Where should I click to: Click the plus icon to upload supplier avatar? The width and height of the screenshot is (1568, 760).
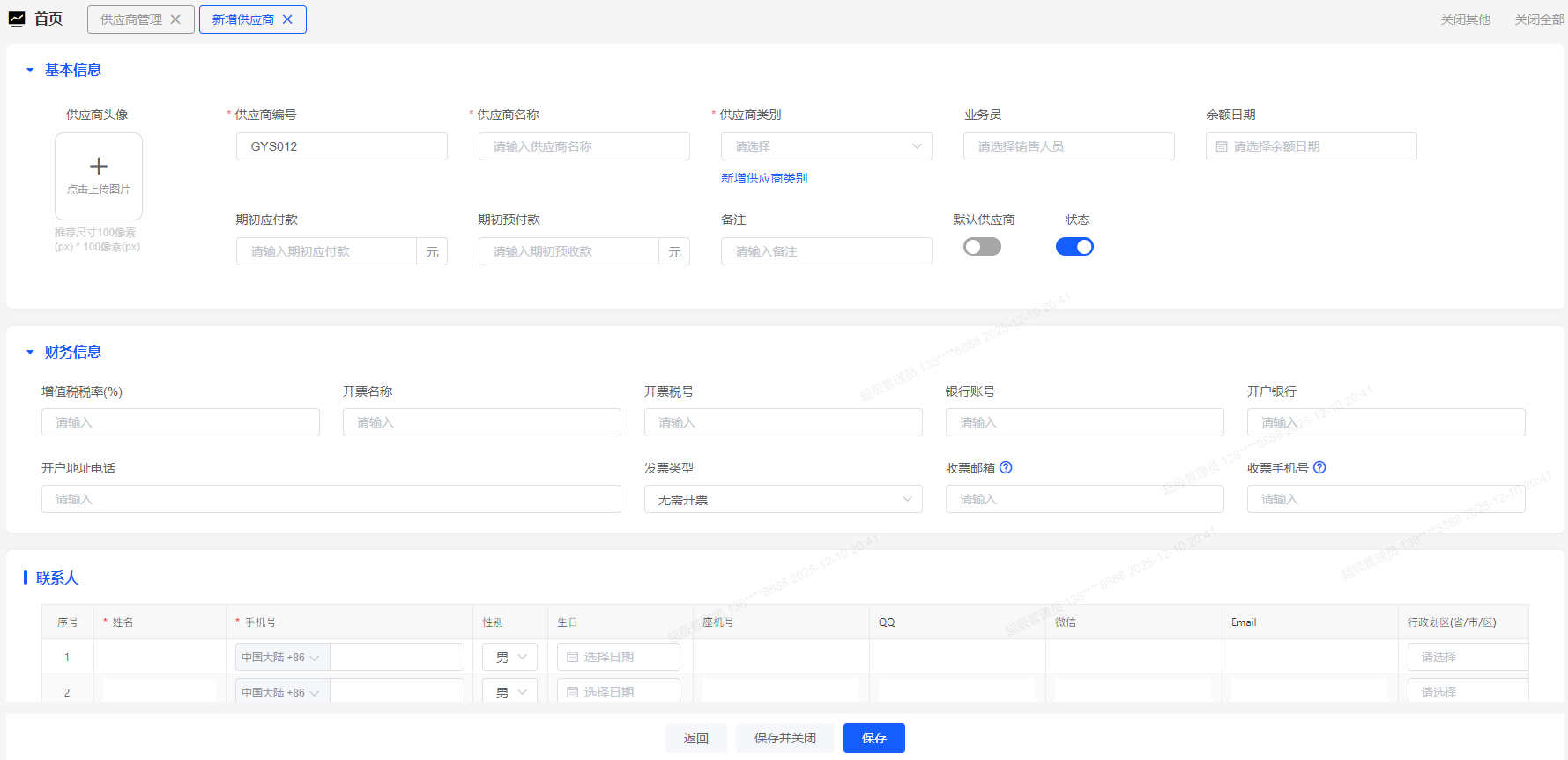(99, 167)
